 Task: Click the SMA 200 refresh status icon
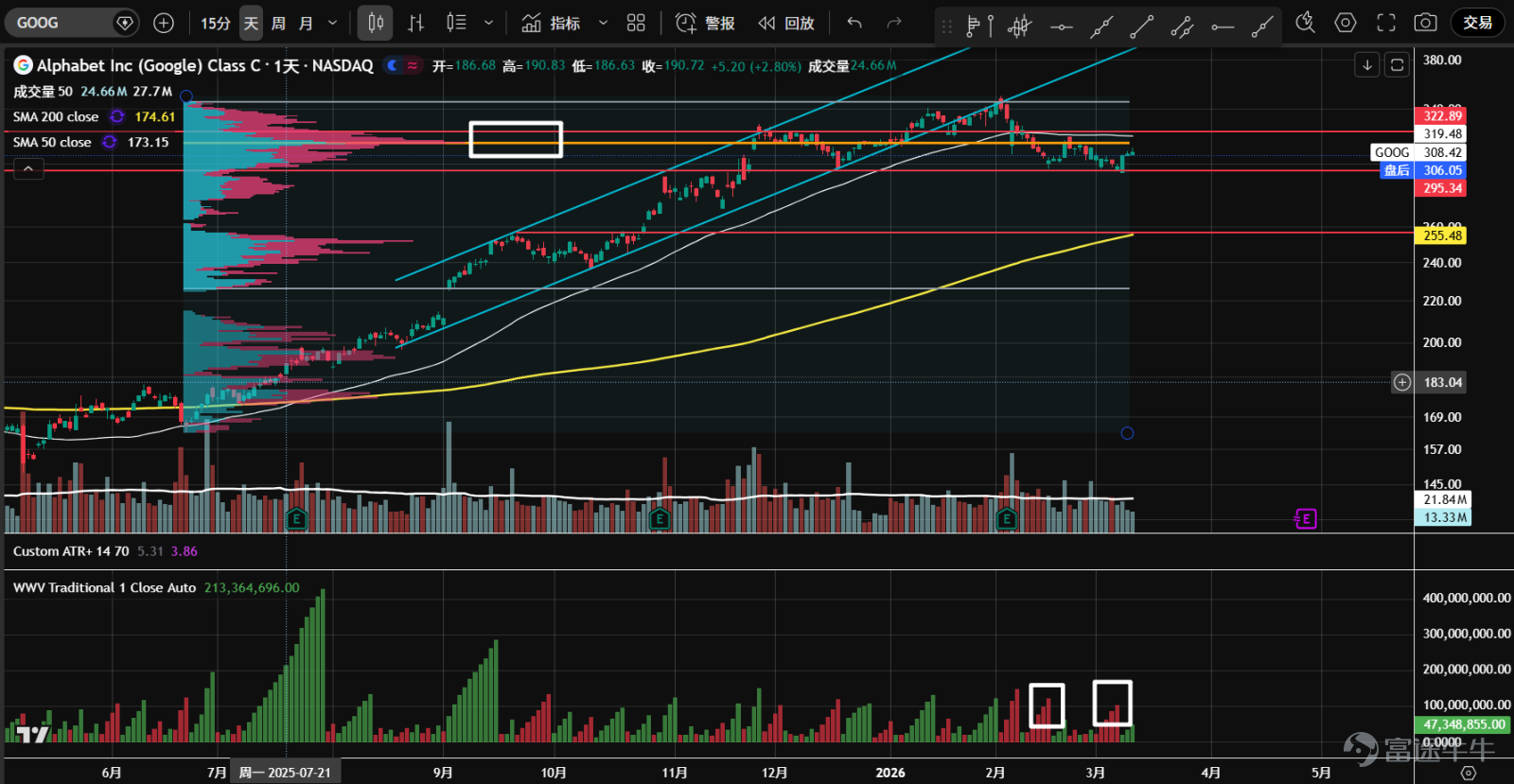(x=117, y=117)
